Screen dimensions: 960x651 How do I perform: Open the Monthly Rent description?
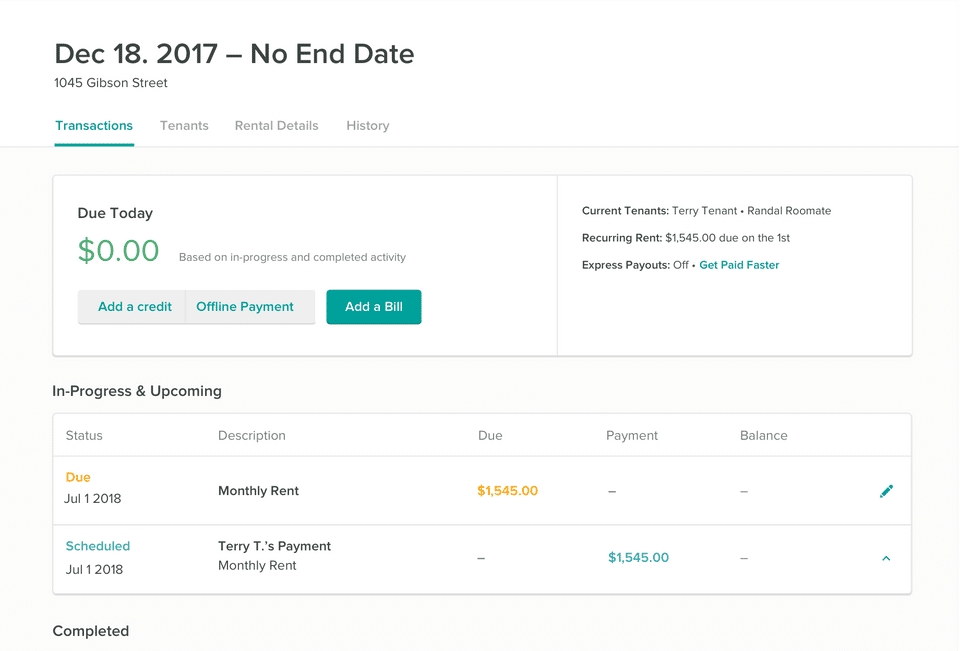[258, 491]
